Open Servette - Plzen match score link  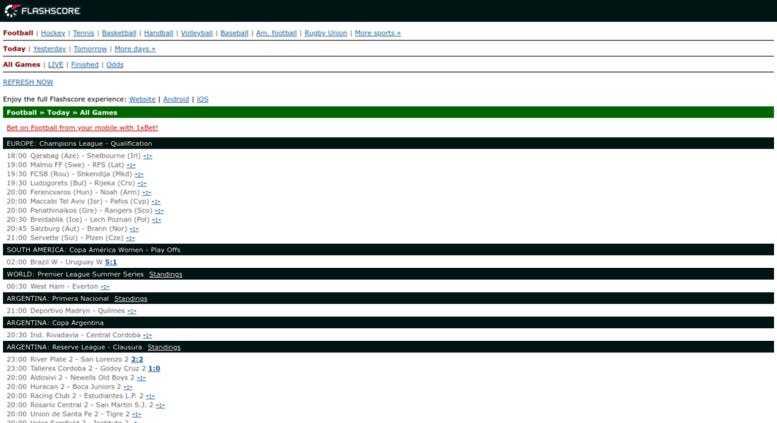point(130,238)
